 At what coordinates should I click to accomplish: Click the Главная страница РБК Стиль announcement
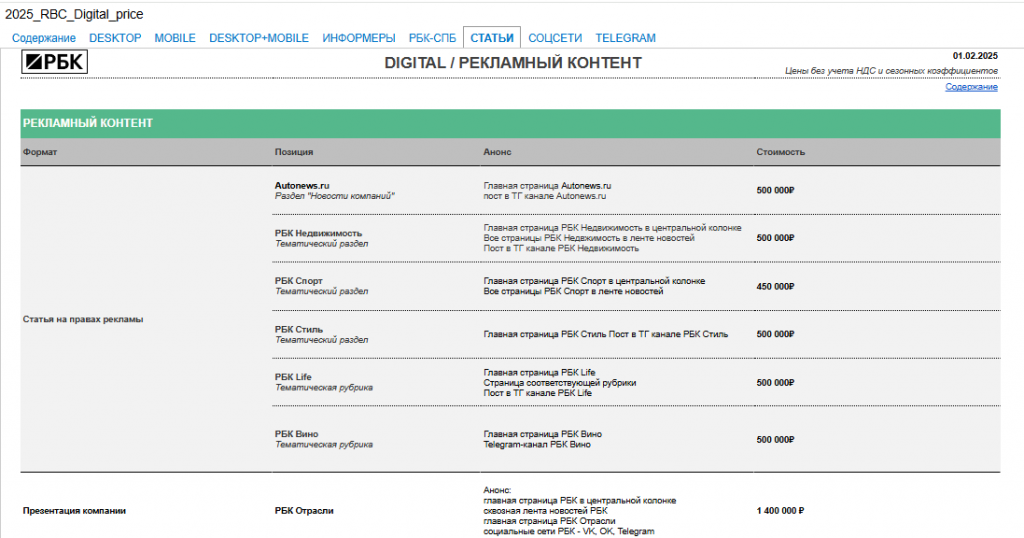click(x=605, y=334)
